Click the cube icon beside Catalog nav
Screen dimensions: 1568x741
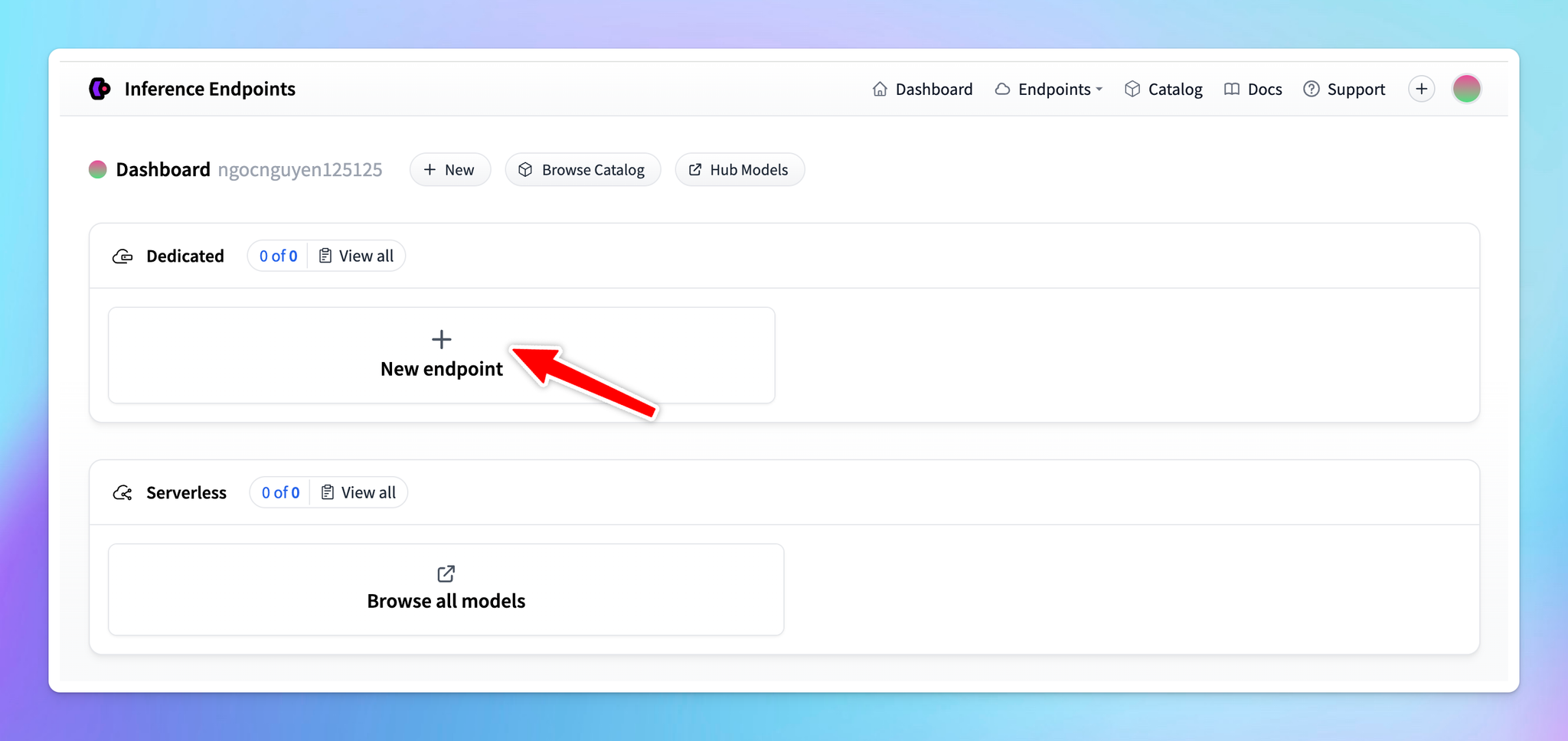(1132, 89)
